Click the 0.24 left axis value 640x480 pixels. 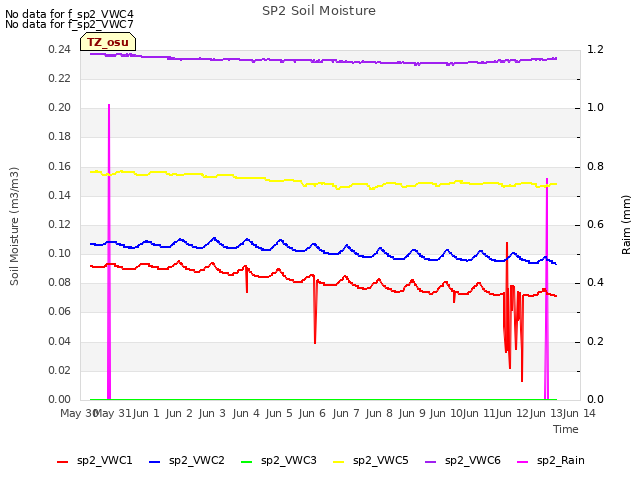(59, 49)
